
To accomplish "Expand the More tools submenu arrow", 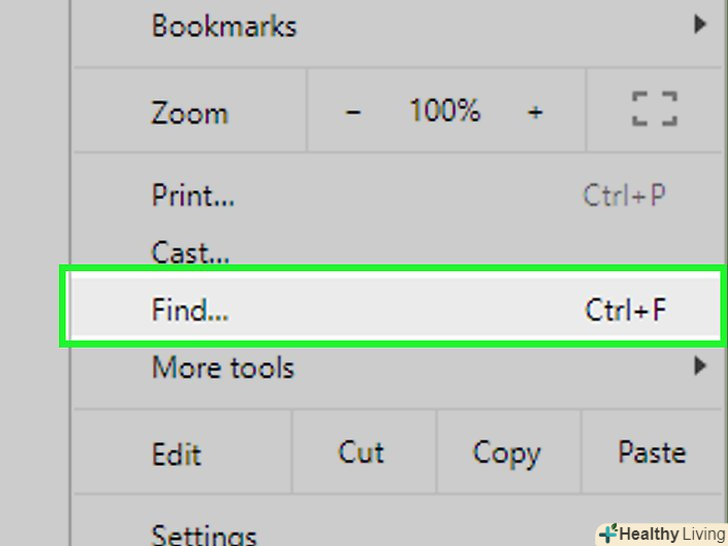I will (x=701, y=367).
